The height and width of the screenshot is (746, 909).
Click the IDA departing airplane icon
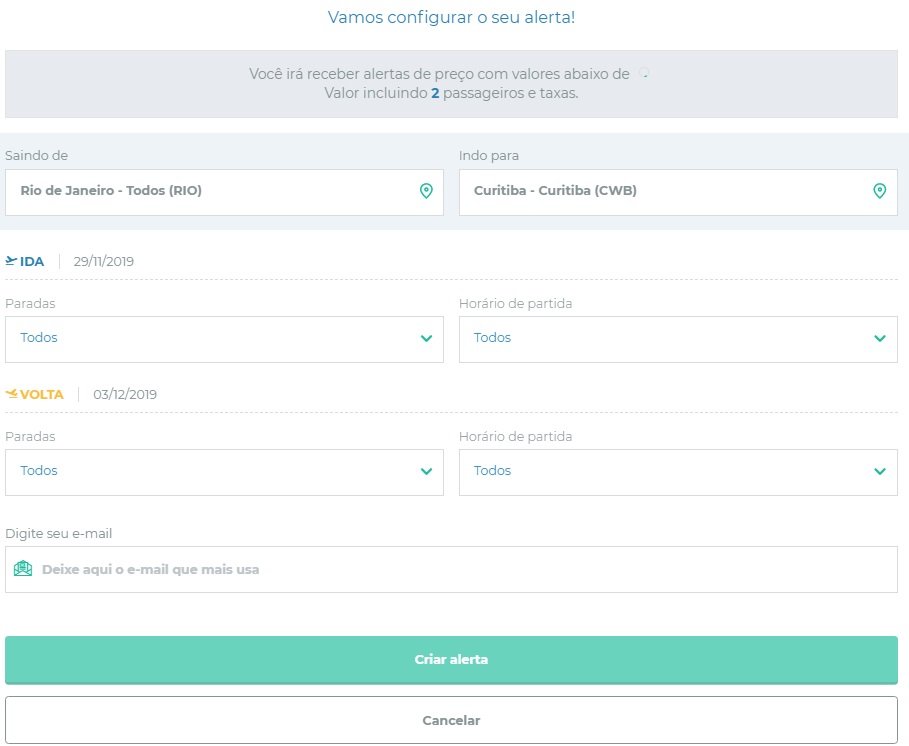click(x=10, y=261)
